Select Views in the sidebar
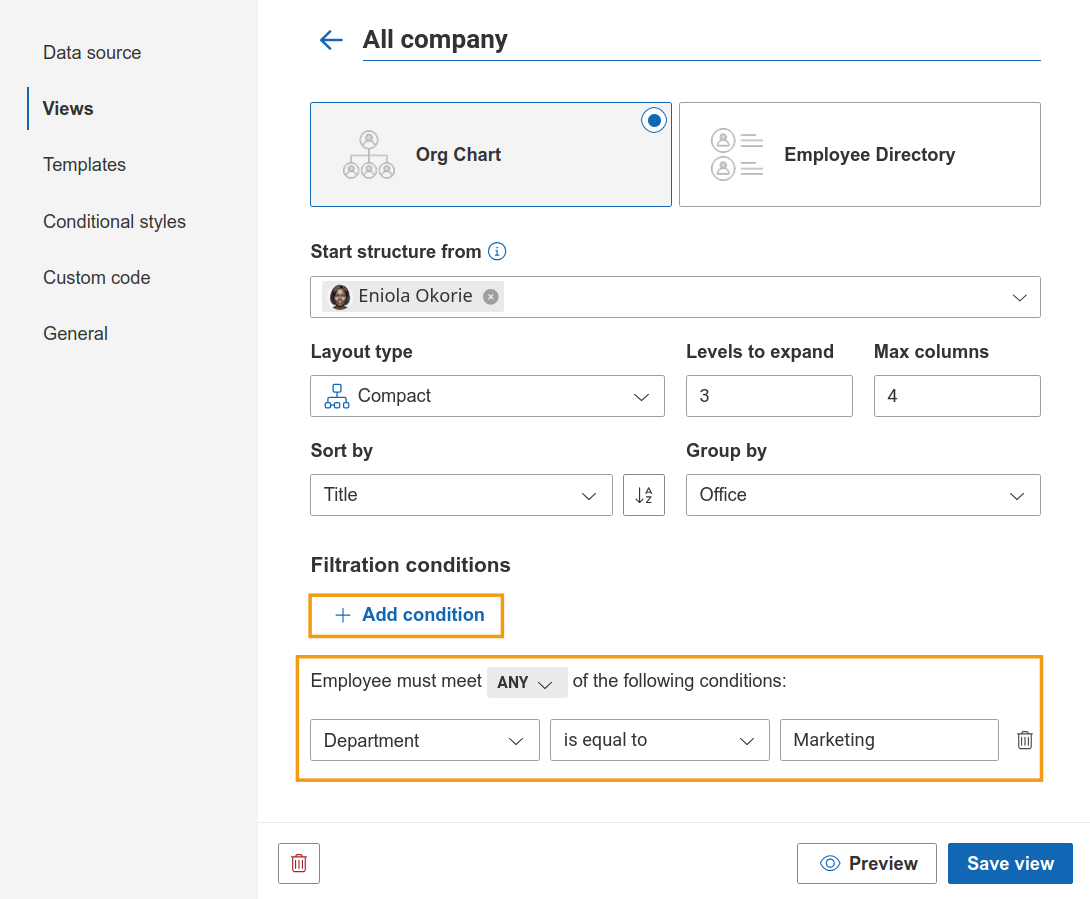1090x899 pixels. pyautogui.click(x=67, y=108)
